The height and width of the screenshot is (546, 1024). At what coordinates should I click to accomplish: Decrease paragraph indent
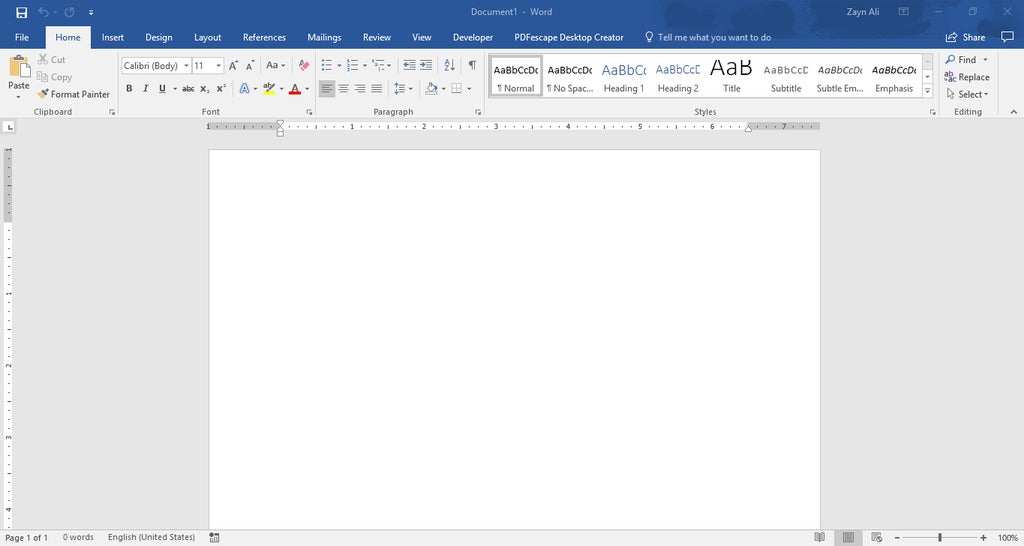click(x=409, y=65)
